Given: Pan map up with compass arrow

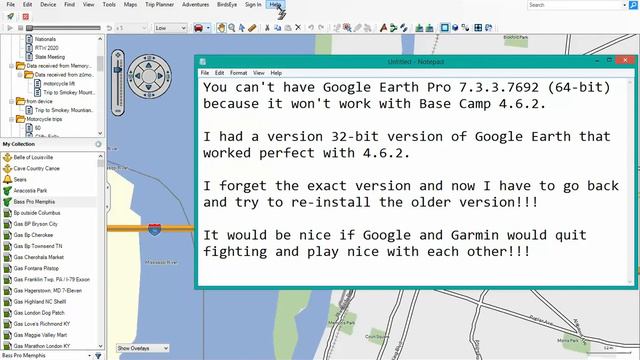Looking at the screenshot, I should tap(149, 65).
